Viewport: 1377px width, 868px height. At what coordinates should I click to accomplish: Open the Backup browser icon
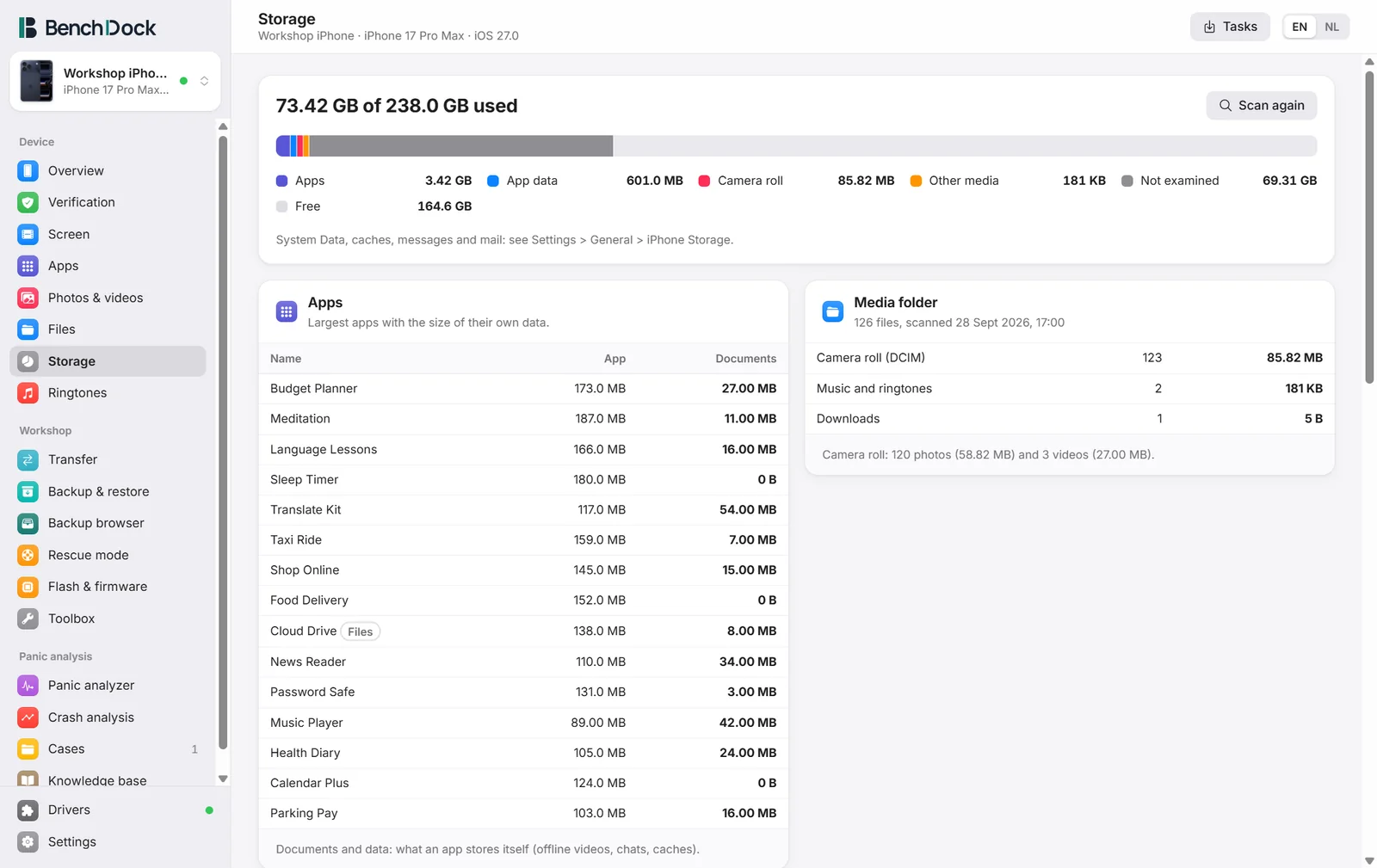click(28, 523)
